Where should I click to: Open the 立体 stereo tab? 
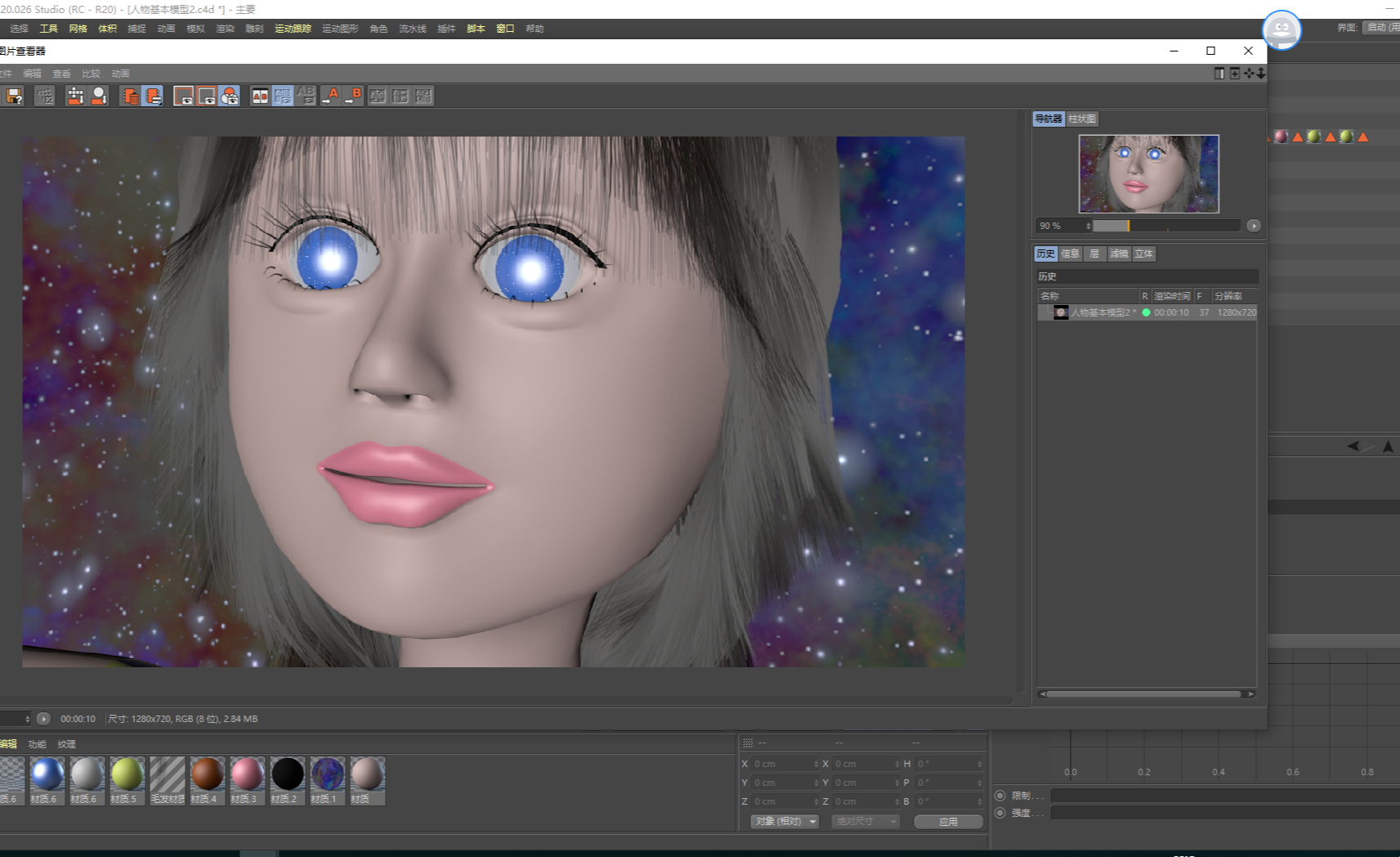(1143, 254)
